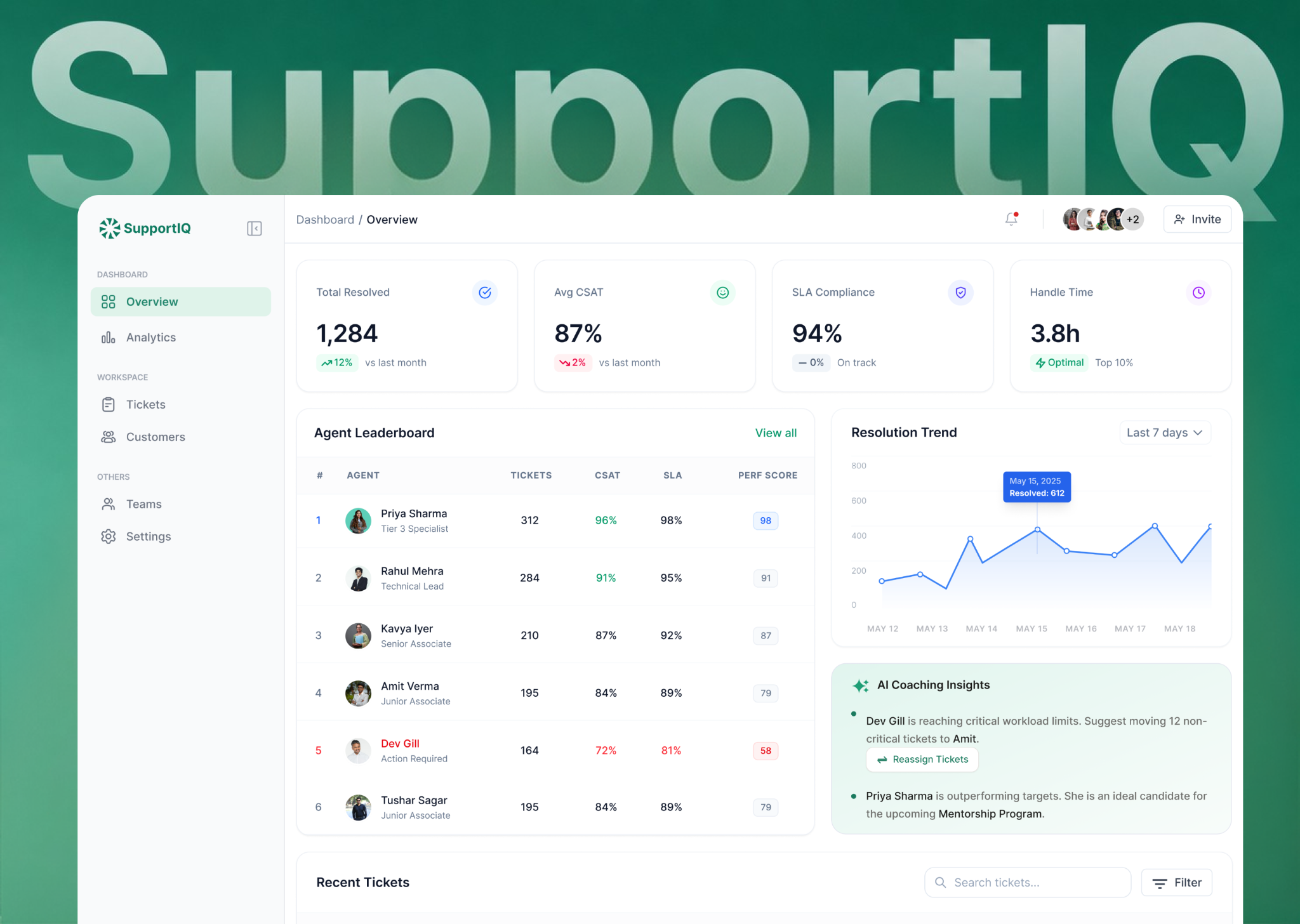Click the May 15 data point on chart
This screenshot has height=924, width=1300.
coord(1037,529)
